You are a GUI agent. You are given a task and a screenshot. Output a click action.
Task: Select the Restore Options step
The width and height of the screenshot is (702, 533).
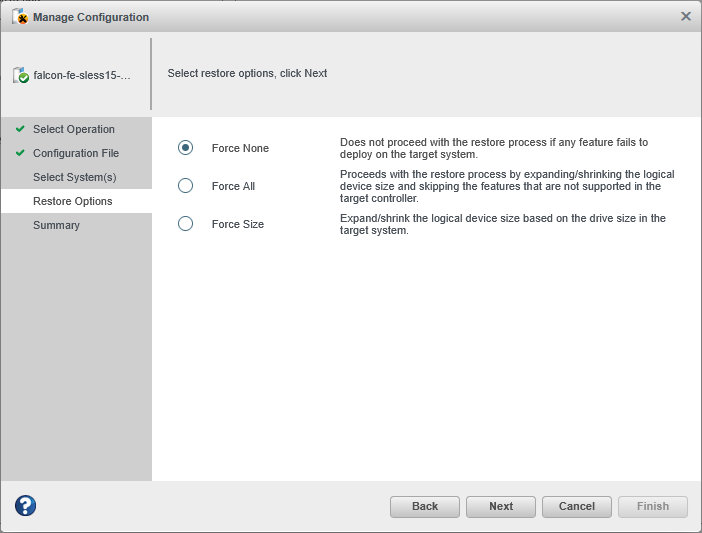tap(73, 201)
